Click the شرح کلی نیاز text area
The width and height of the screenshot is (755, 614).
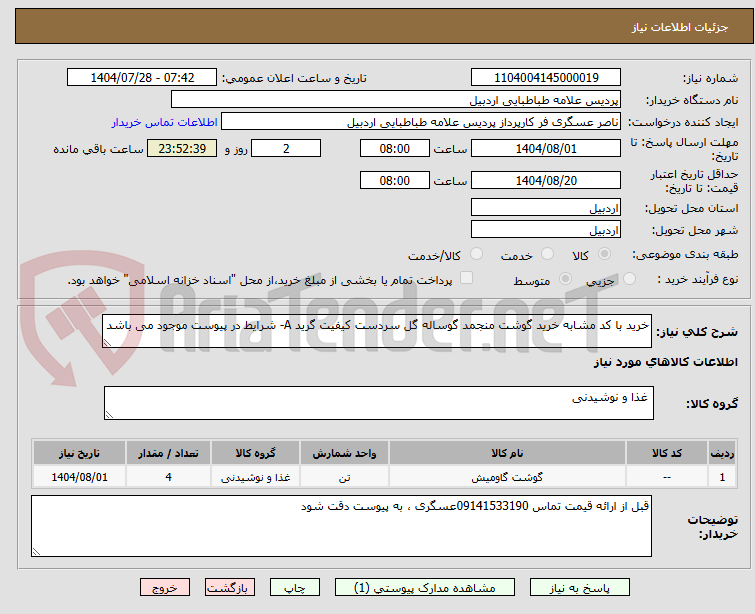pos(377,330)
